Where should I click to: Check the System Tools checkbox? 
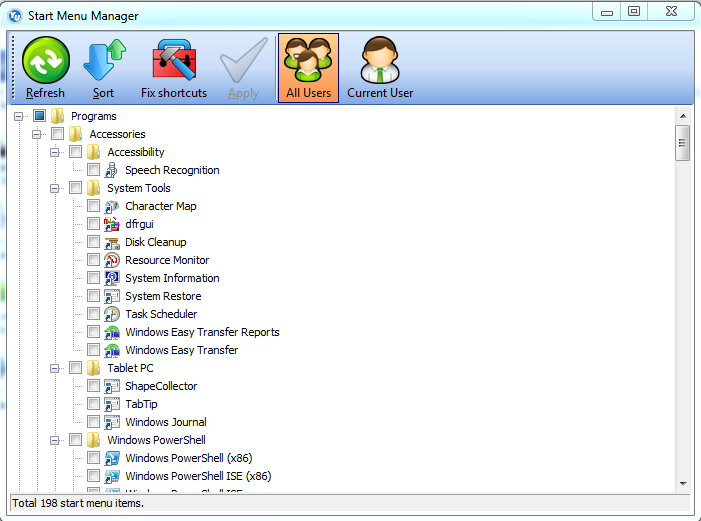pyautogui.click(x=75, y=187)
